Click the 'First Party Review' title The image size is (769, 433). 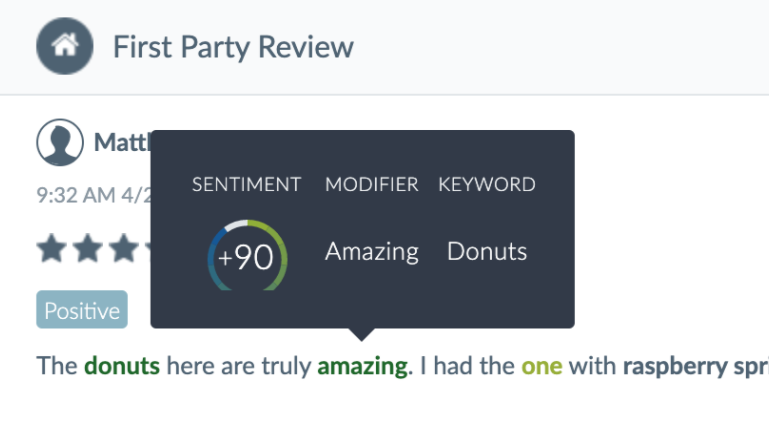click(233, 47)
